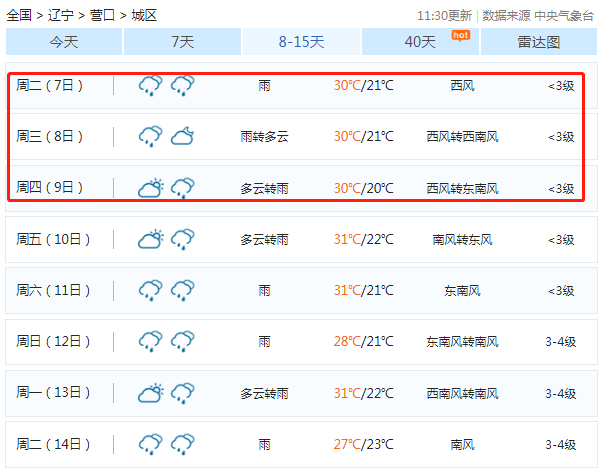Open the 今天 forecast tab
The height and width of the screenshot is (473, 601).
[64, 41]
